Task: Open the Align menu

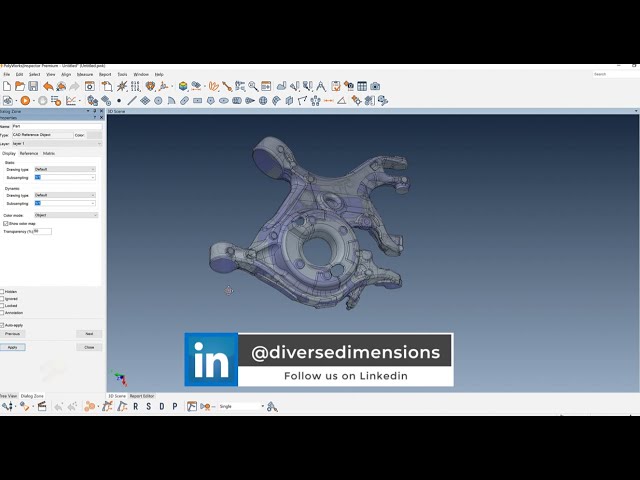Action: point(66,74)
